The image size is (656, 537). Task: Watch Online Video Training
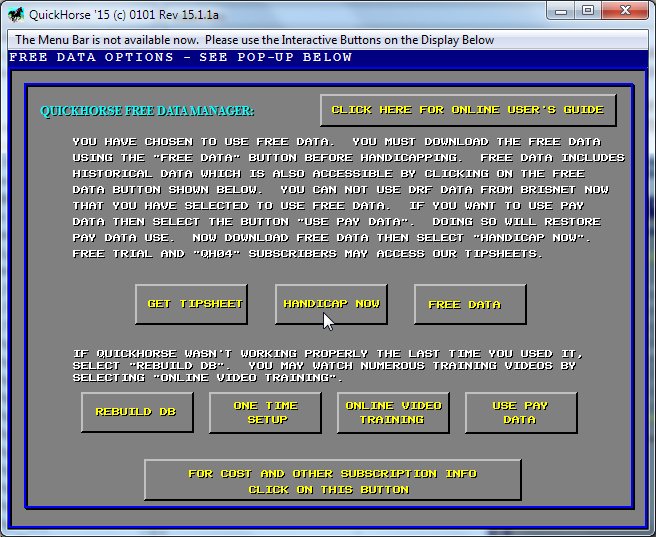click(392, 412)
